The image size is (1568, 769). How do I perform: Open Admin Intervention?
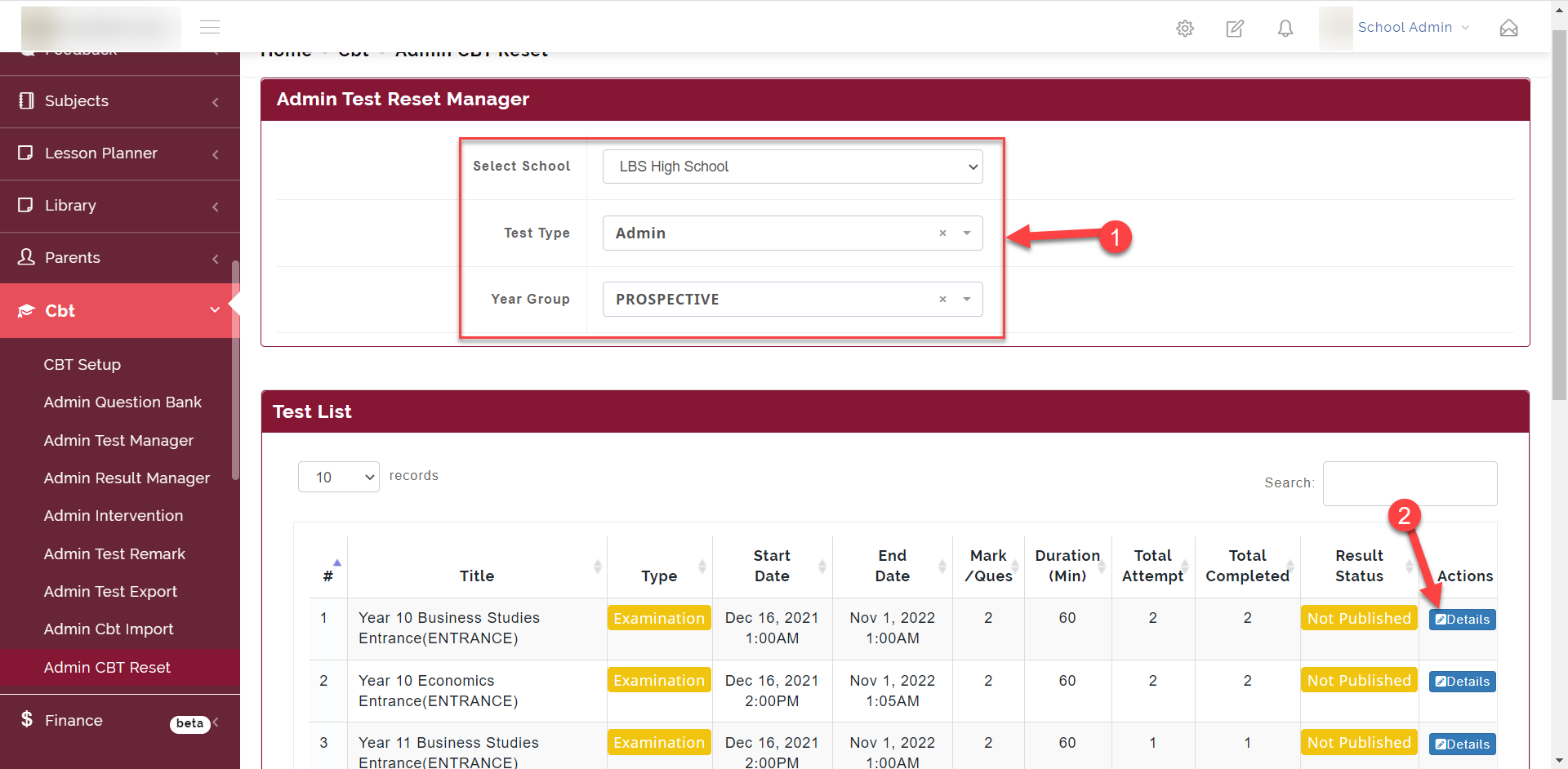tap(114, 516)
